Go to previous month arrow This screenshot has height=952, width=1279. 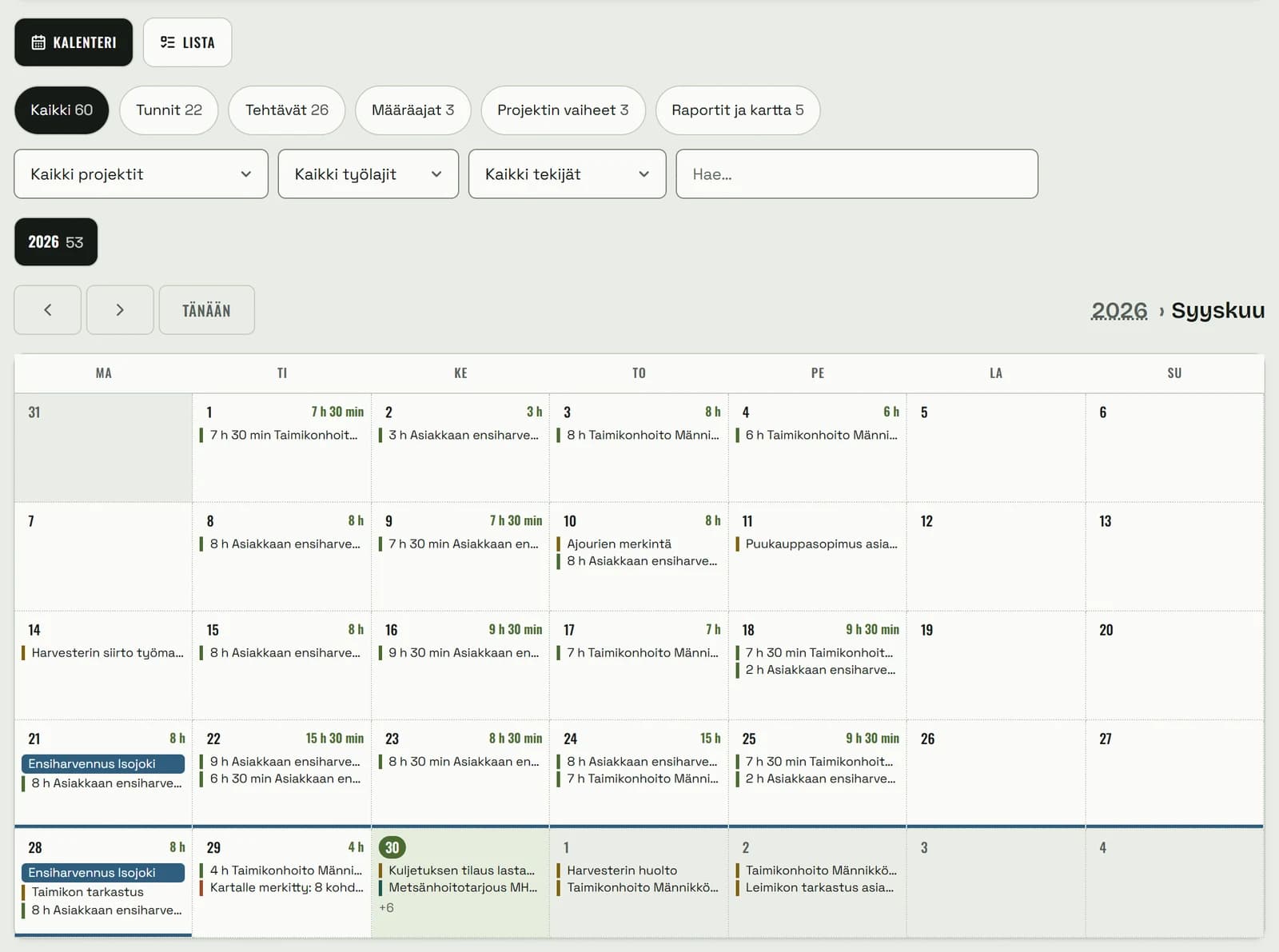click(47, 310)
